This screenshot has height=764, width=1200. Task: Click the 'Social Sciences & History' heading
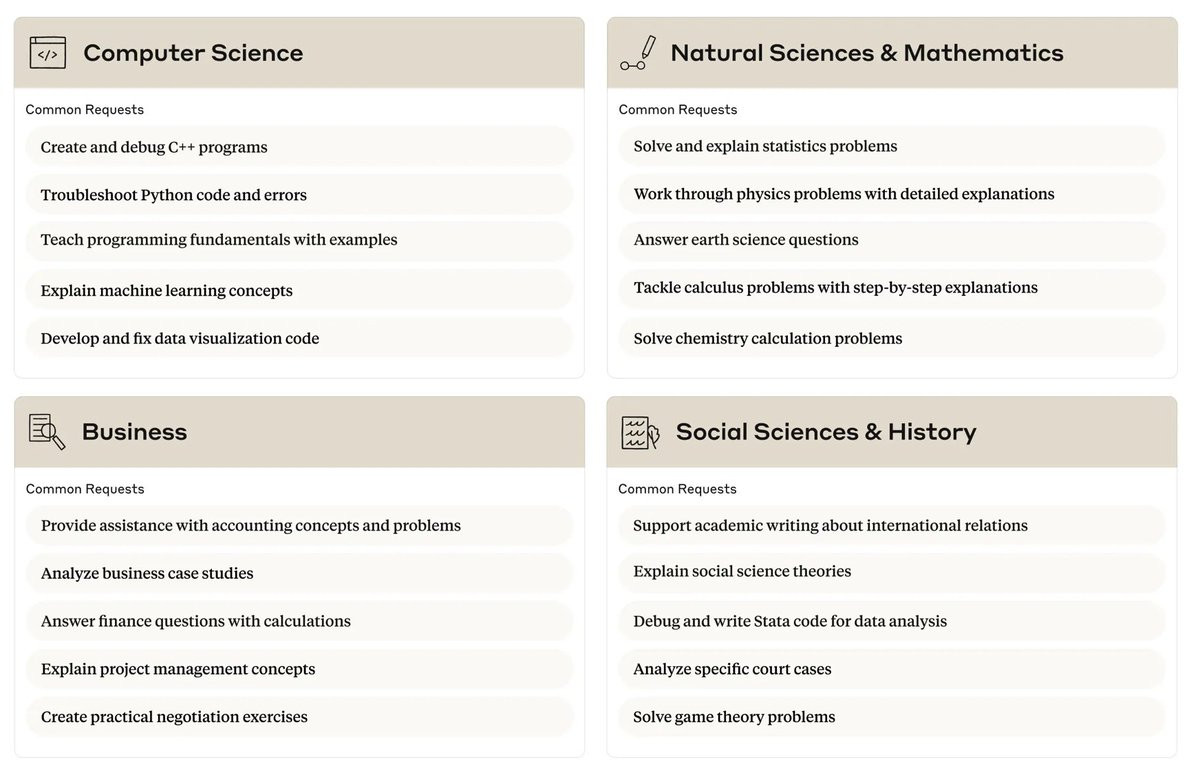(x=826, y=432)
